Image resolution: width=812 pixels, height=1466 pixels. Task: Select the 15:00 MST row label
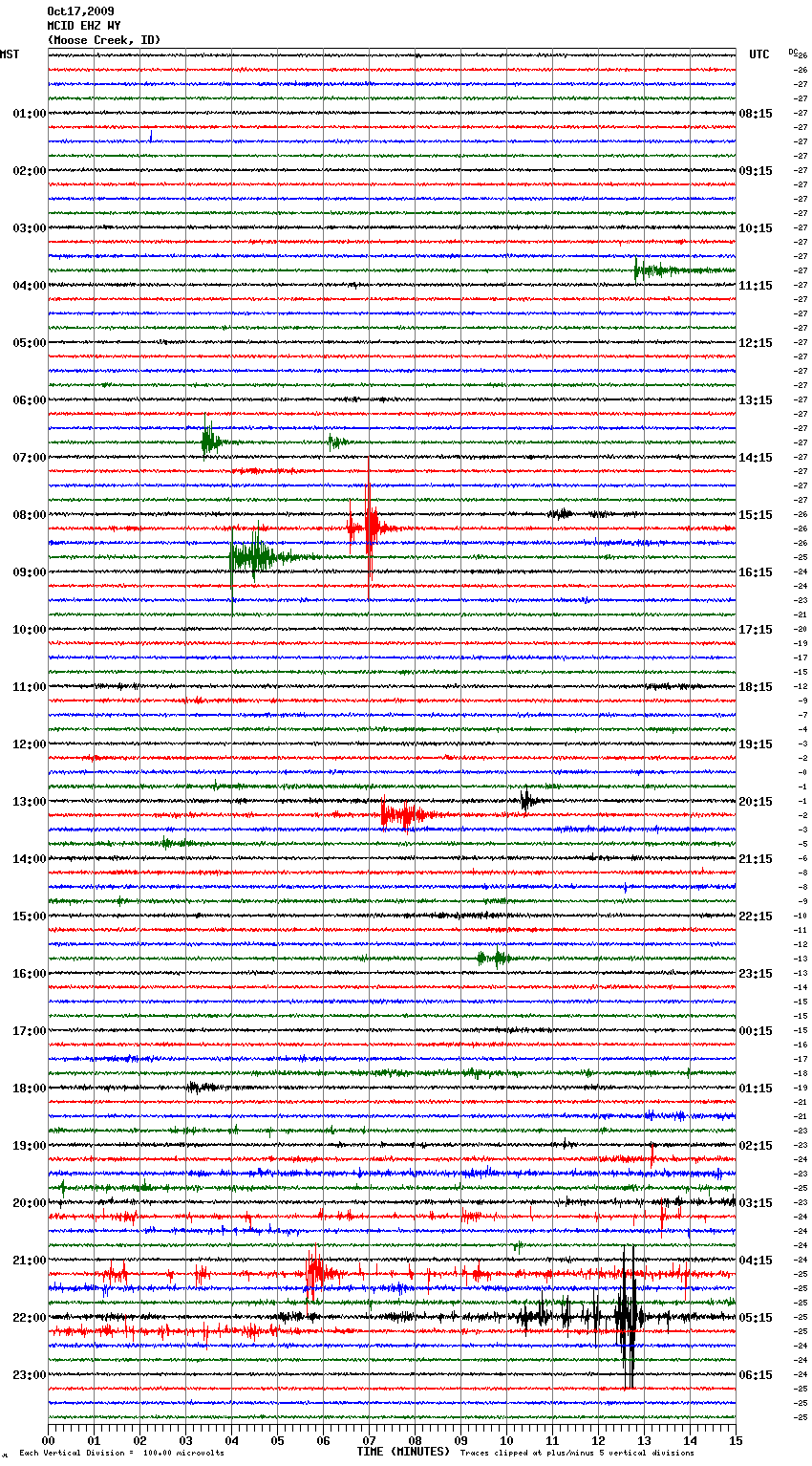[30, 916]
